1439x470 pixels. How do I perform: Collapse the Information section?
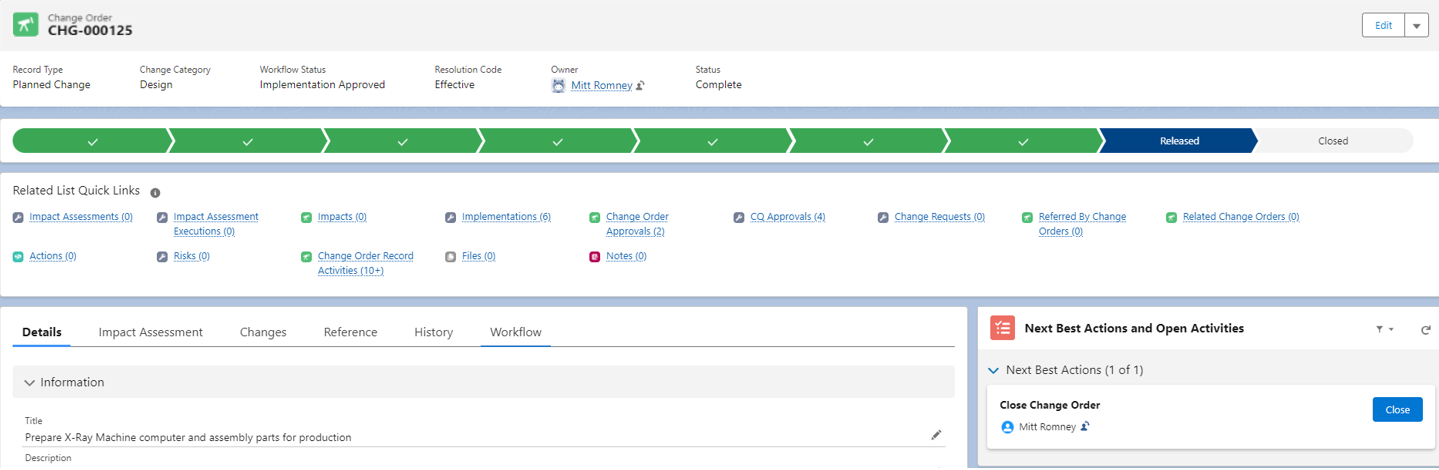30,382
